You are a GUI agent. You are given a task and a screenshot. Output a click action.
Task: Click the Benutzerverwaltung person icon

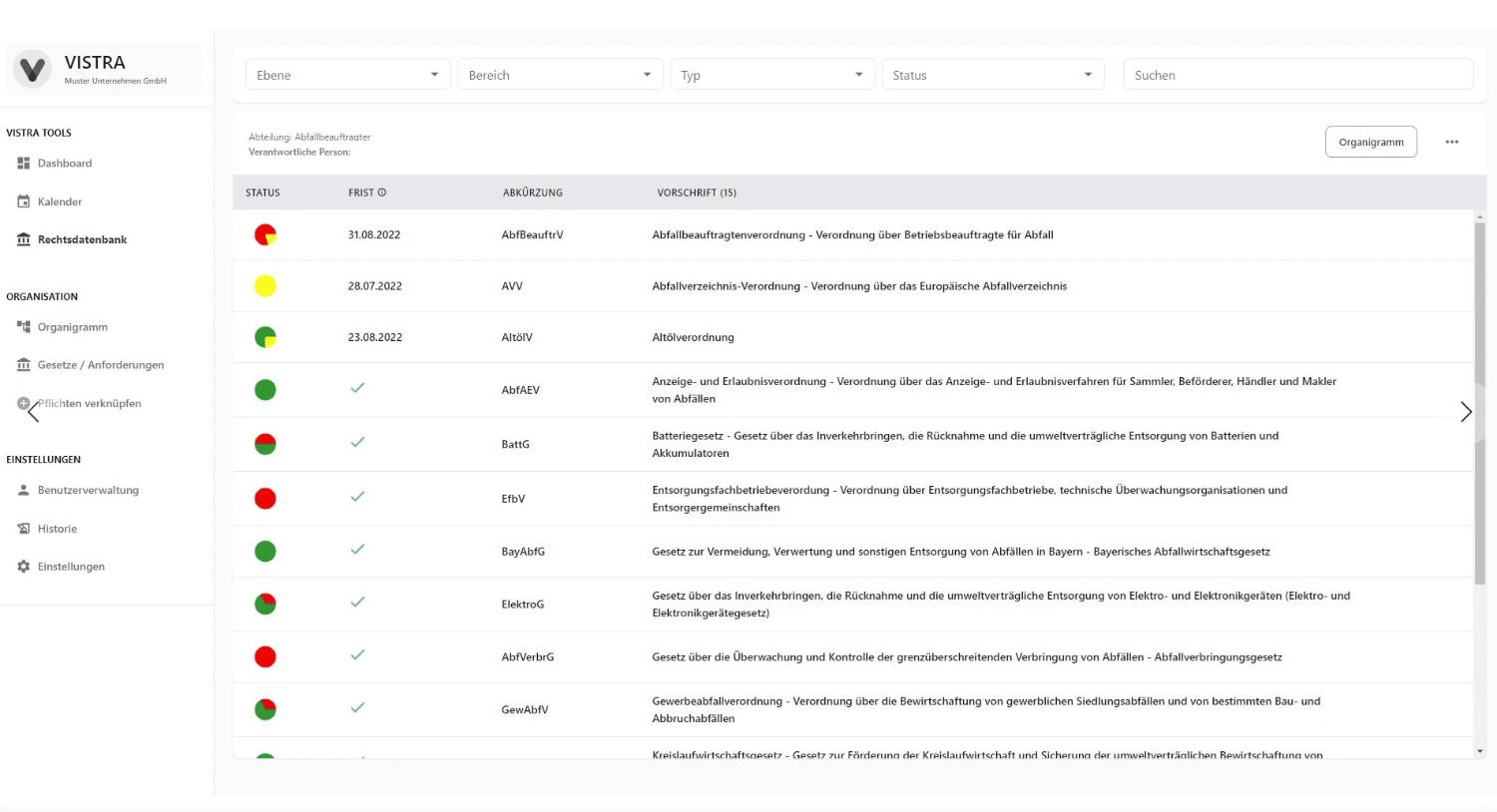coord(23,490)
